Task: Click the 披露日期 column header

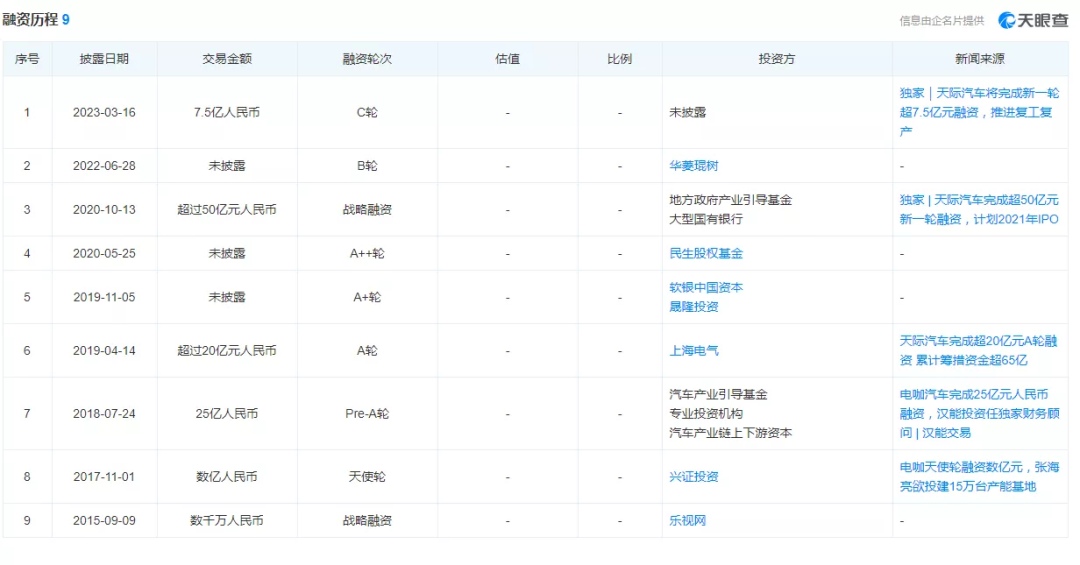Action: (x=104, y=59)
